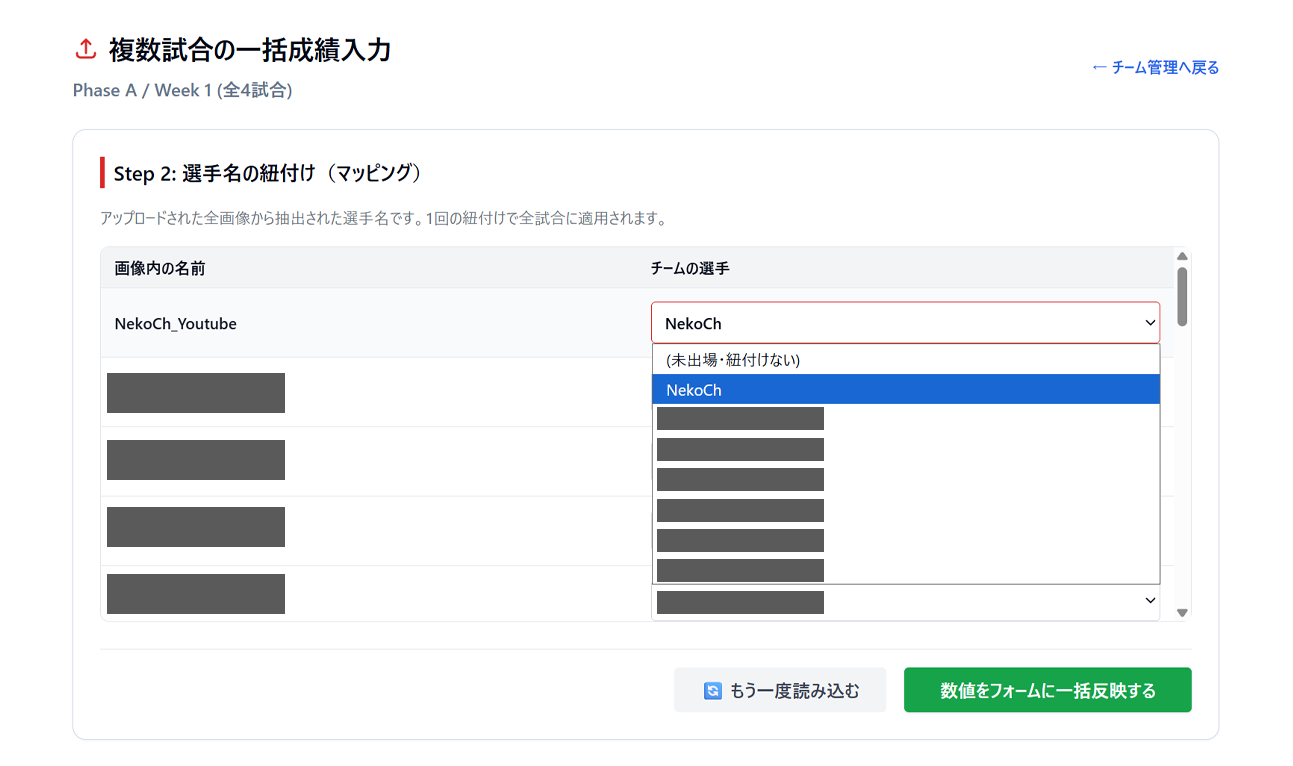Click the もう一度読み込む button
This screenshot has height=766, width=1293.
click(x=780, y=690)
